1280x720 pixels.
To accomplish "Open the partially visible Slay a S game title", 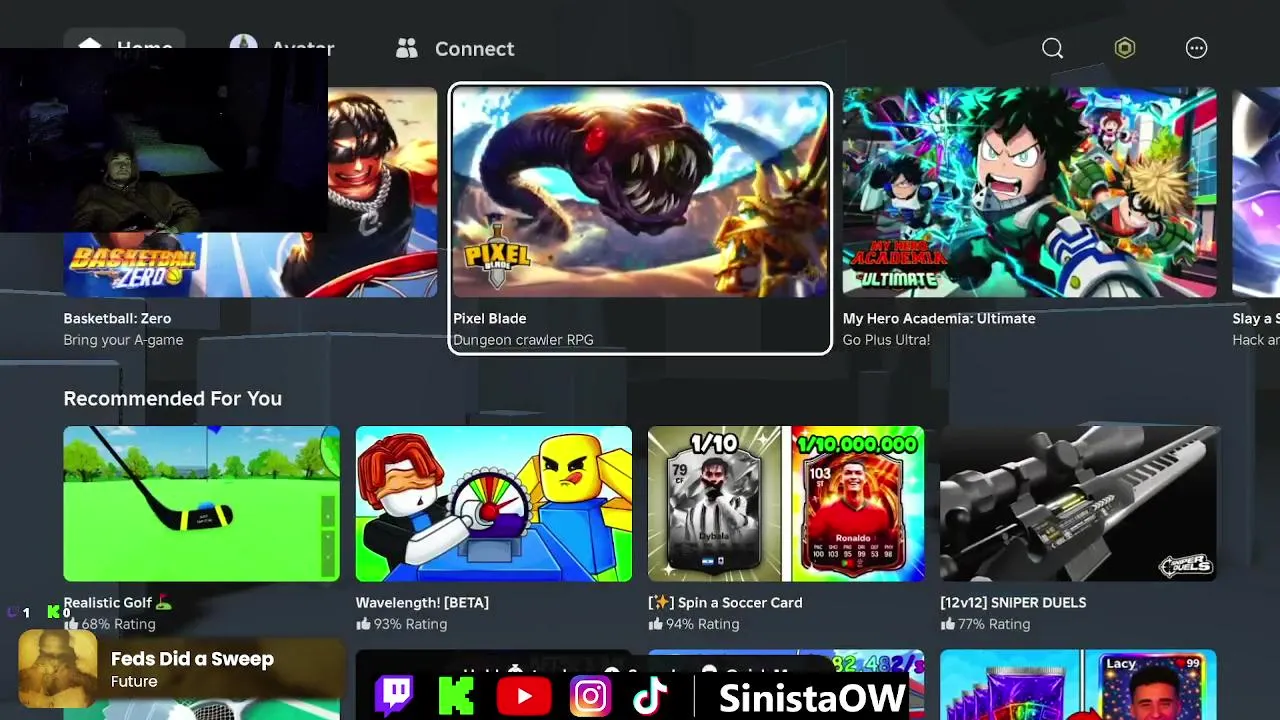I will point(1256,318).
